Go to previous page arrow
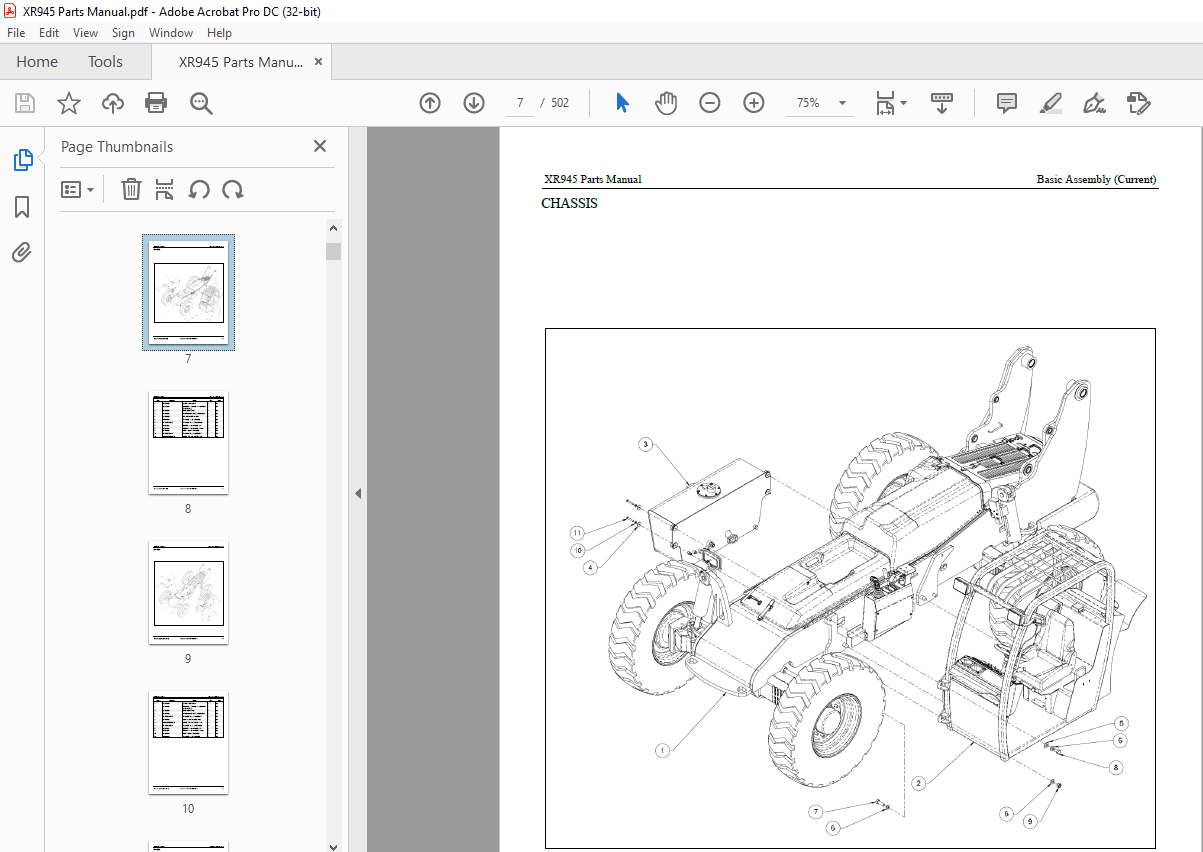This screenshot has height=852, width=1203. [x=430, y=103]
